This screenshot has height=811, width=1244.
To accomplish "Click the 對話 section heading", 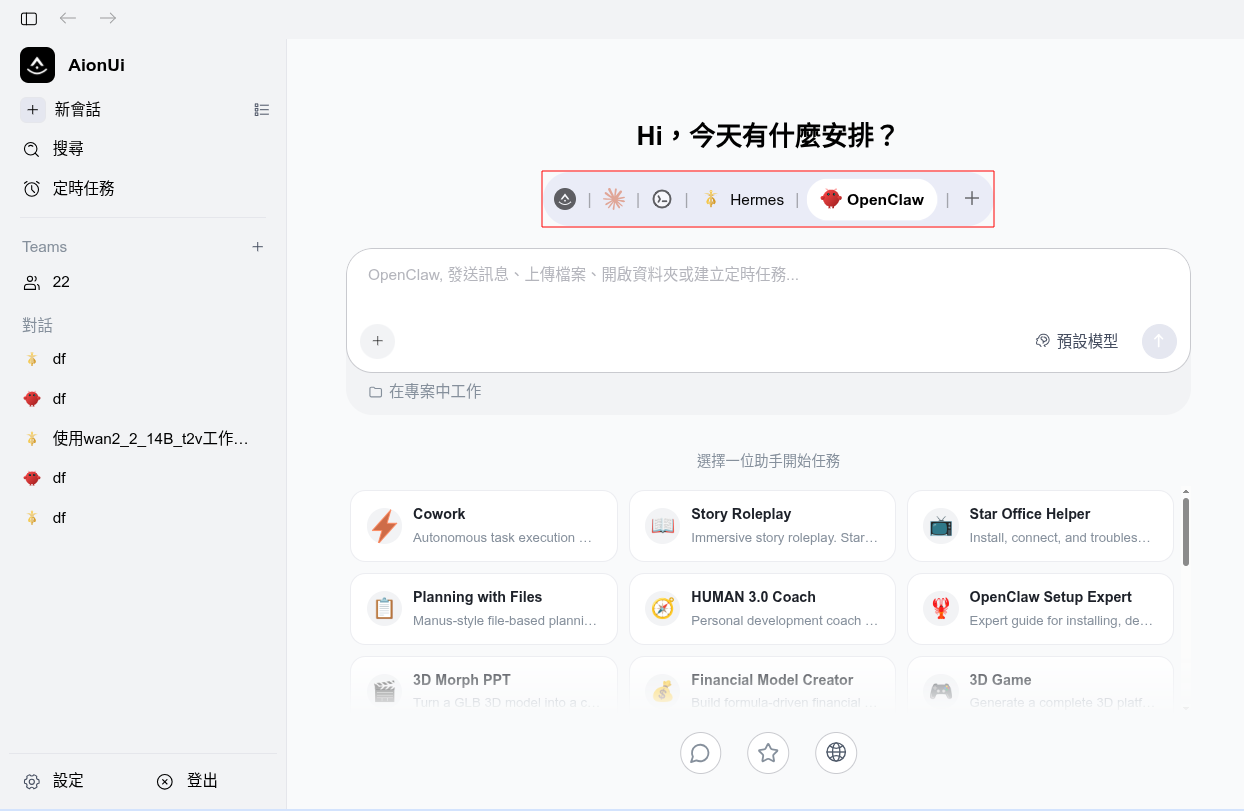I will point(37,325).
